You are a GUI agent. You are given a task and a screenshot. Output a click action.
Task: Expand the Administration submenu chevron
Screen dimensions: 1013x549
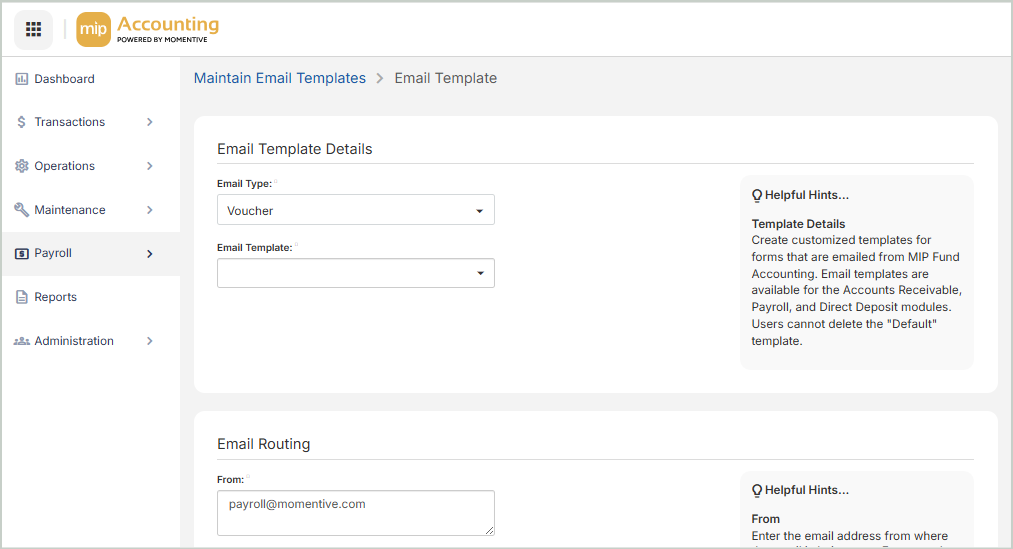click(x=150, y=341)
